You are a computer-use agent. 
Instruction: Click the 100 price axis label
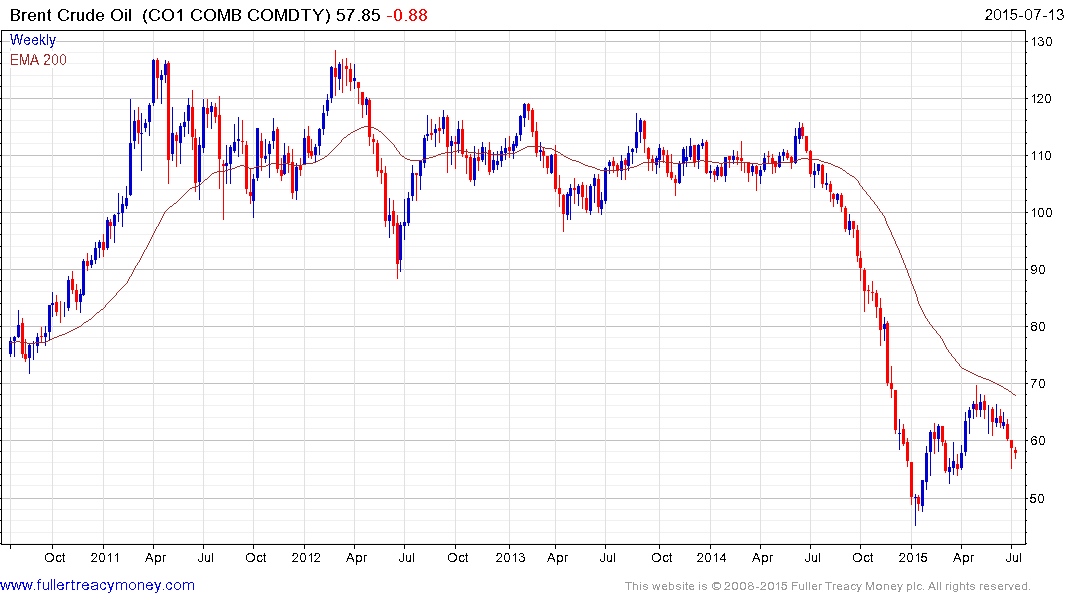1041,213
